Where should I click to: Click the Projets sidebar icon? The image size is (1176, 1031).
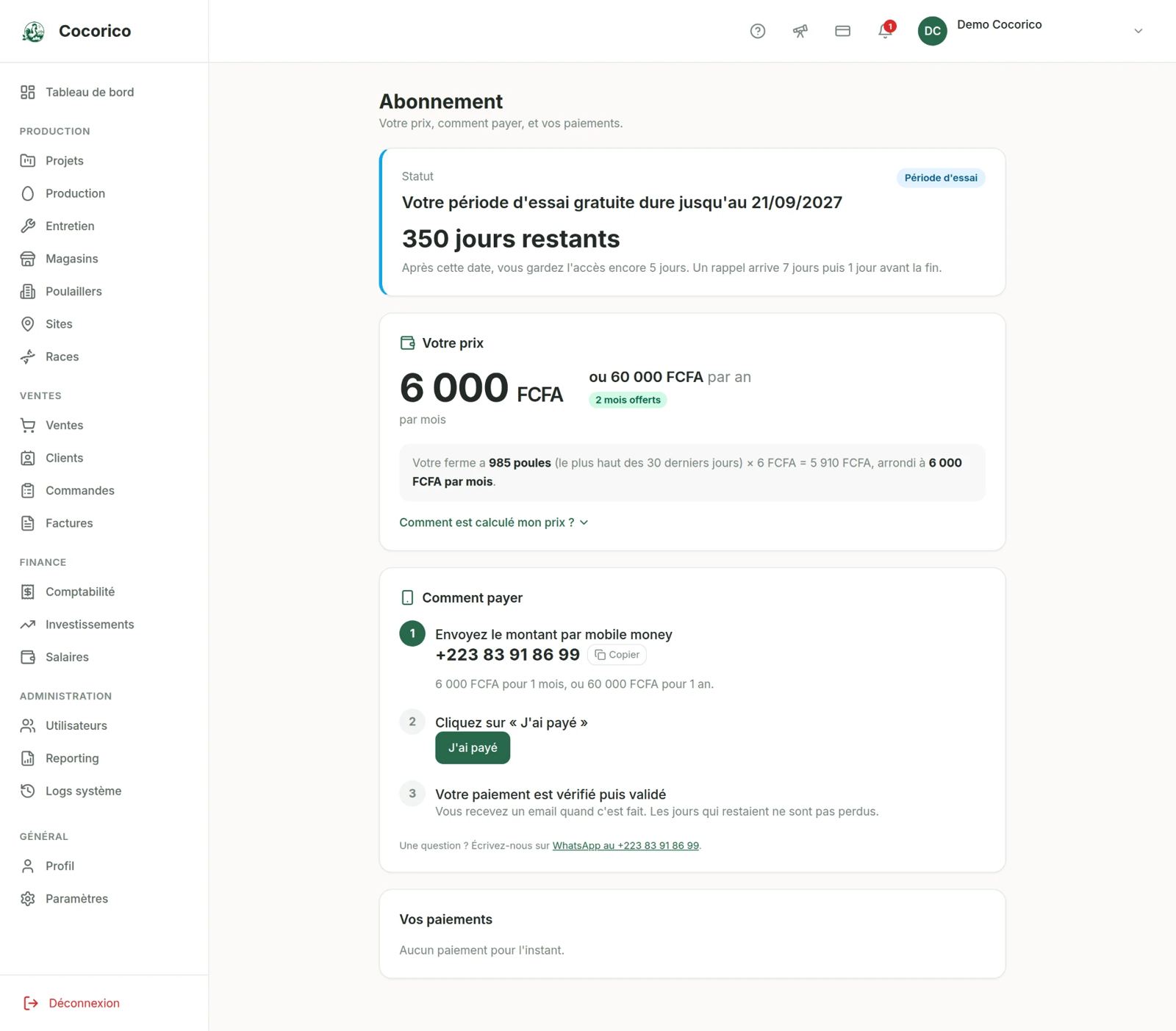(28, 161)
